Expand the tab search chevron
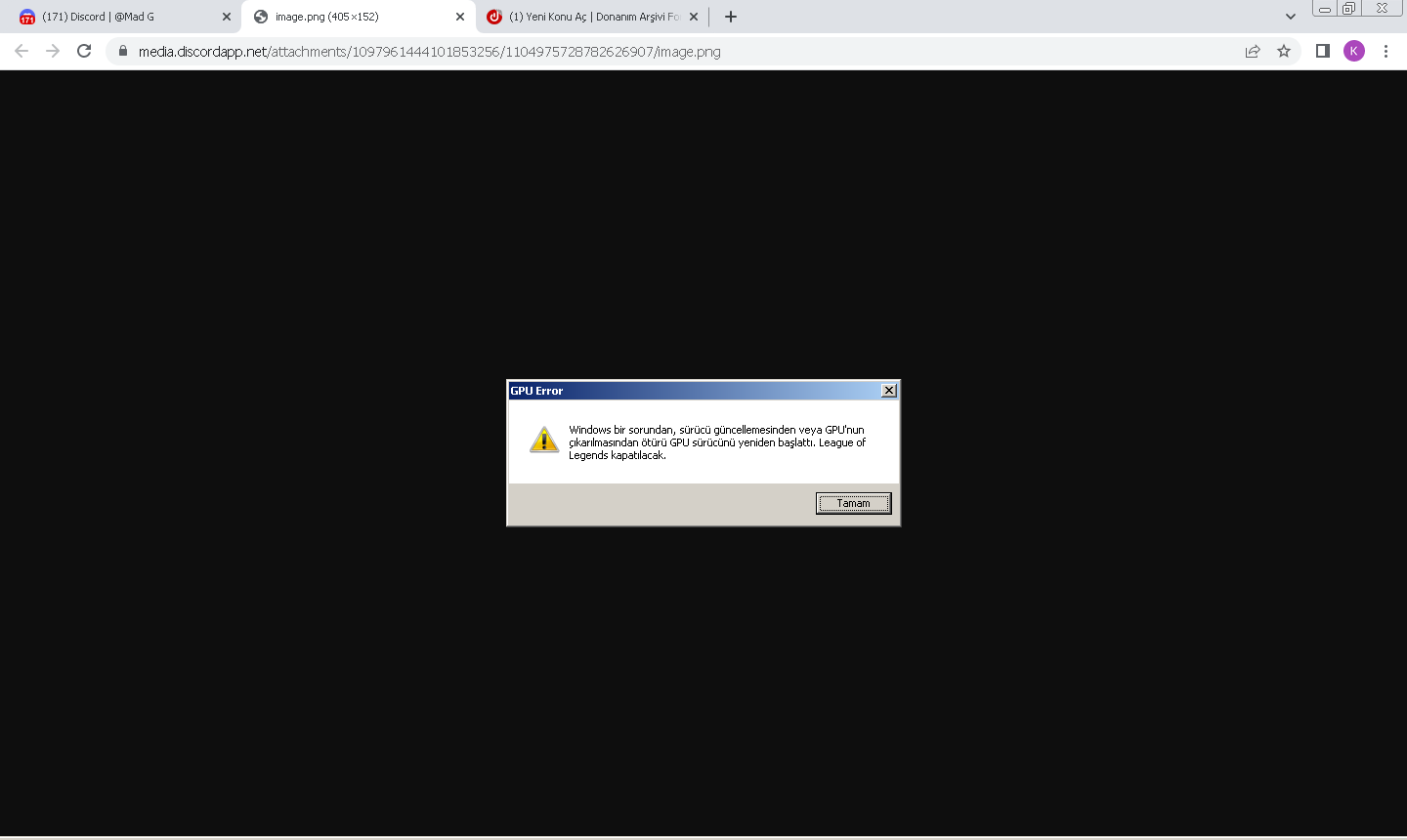The width and height of the screenshot is (1407, 840). [1291, 17]
